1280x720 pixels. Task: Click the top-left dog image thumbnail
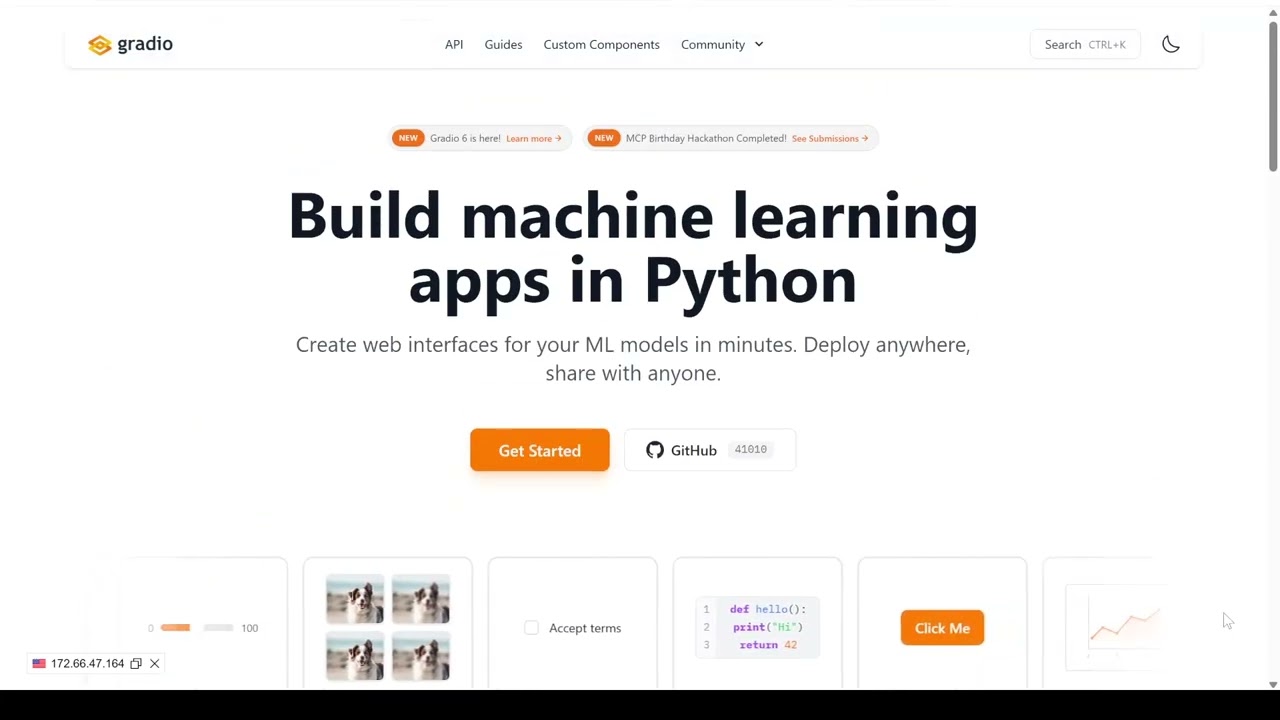355,599
